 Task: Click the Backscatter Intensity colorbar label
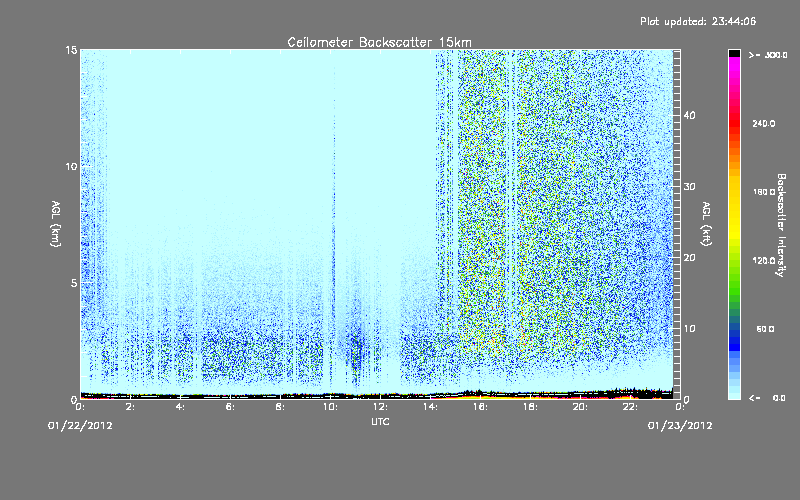(x=781, y=225)
